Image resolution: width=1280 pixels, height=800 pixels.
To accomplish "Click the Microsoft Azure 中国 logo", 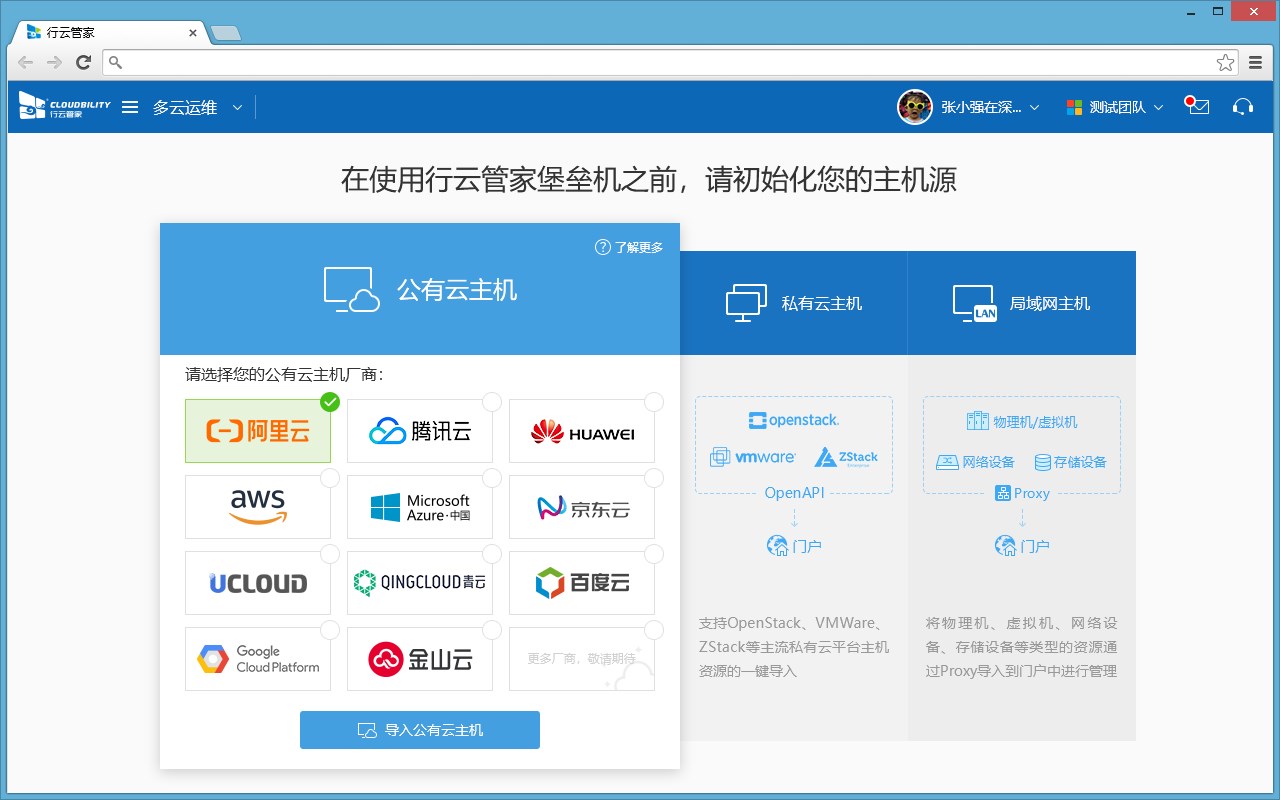I will click(420, 507).
